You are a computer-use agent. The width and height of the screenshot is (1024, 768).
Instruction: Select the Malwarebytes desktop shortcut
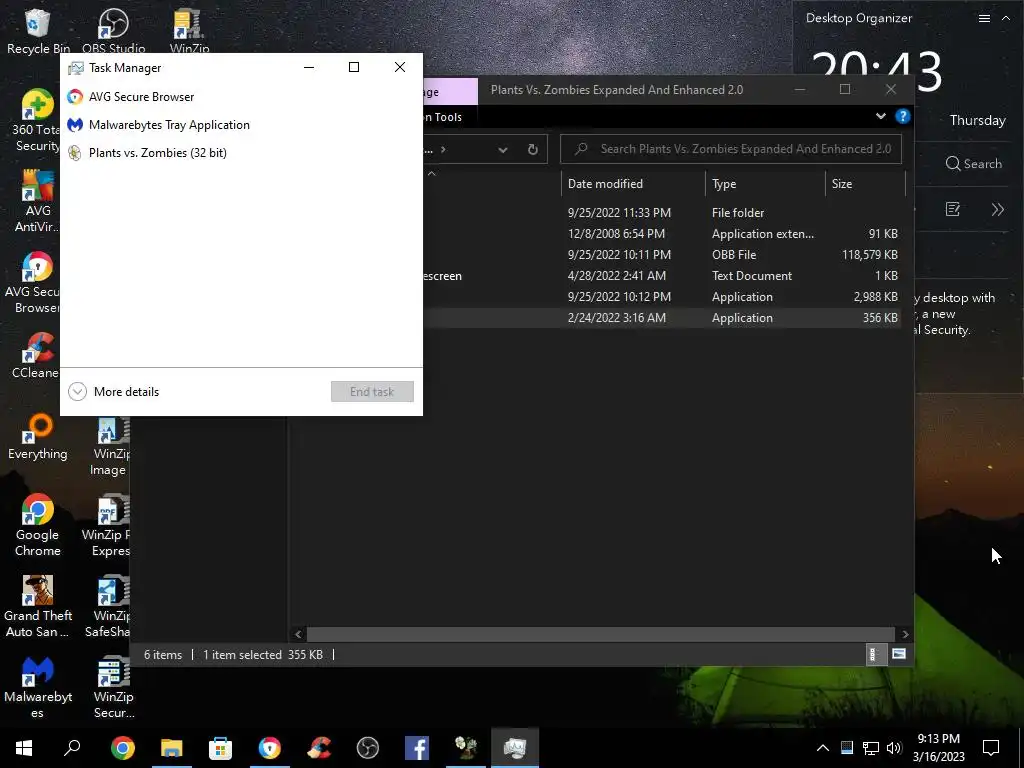(38, 688)
